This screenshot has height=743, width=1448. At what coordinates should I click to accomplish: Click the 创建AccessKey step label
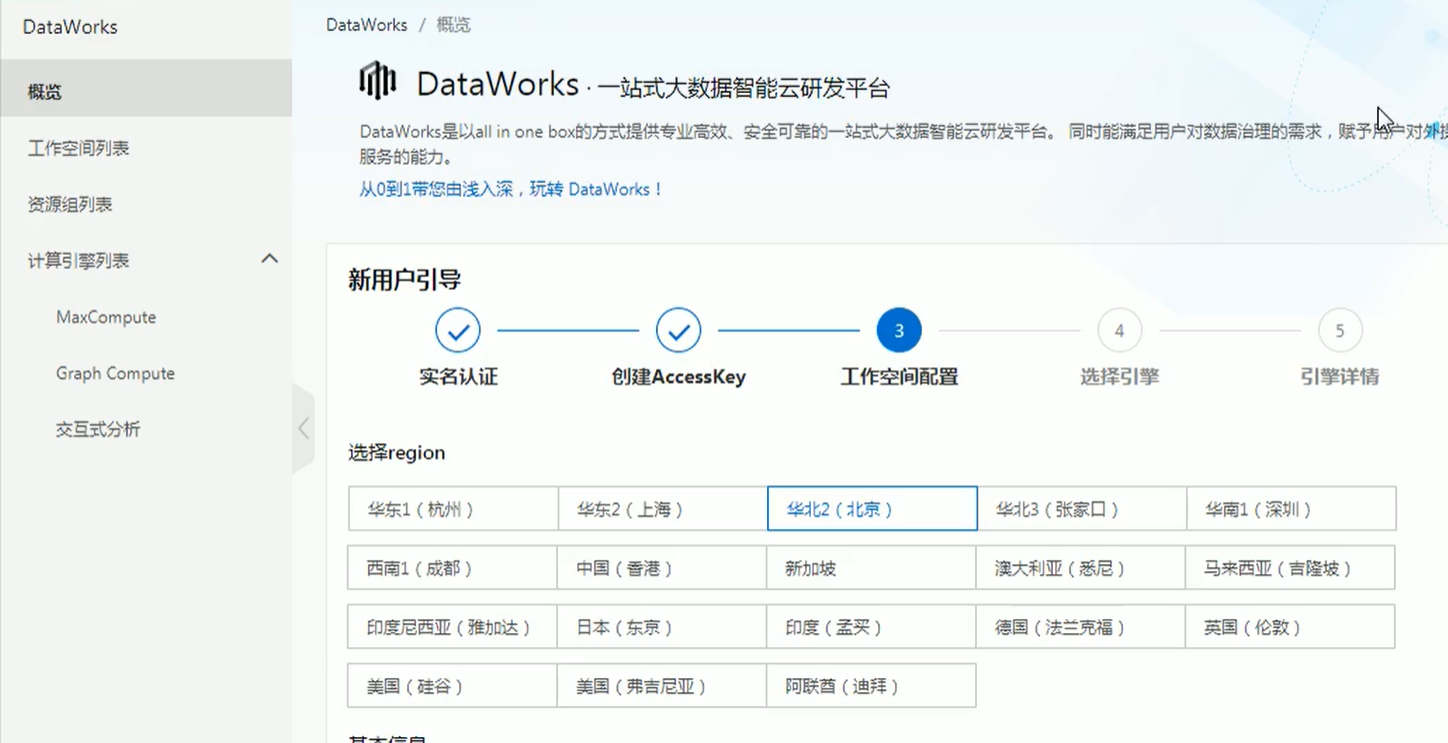[678, 377]
